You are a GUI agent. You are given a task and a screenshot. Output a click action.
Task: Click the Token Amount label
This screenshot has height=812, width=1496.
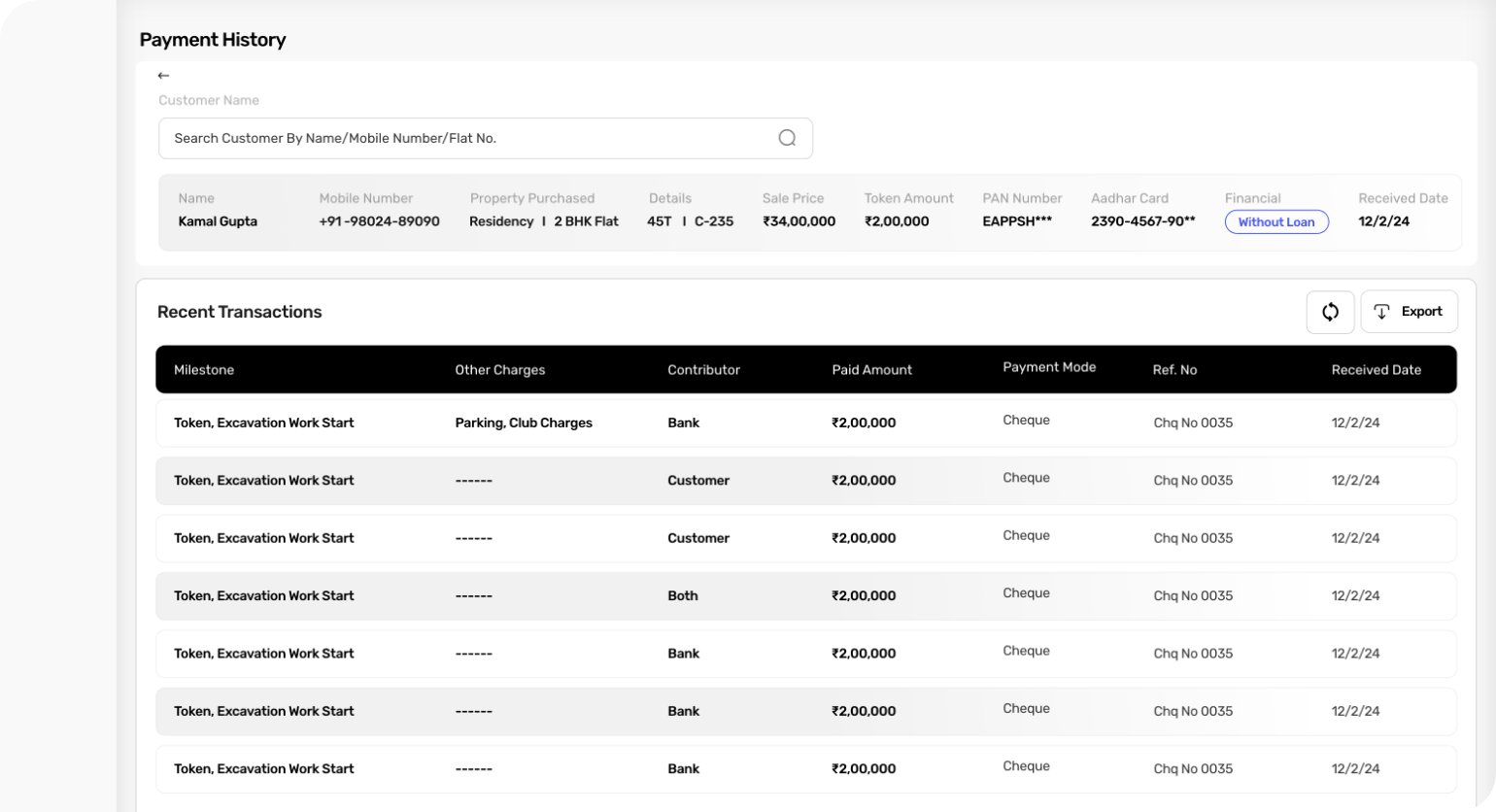click(909, 198)
